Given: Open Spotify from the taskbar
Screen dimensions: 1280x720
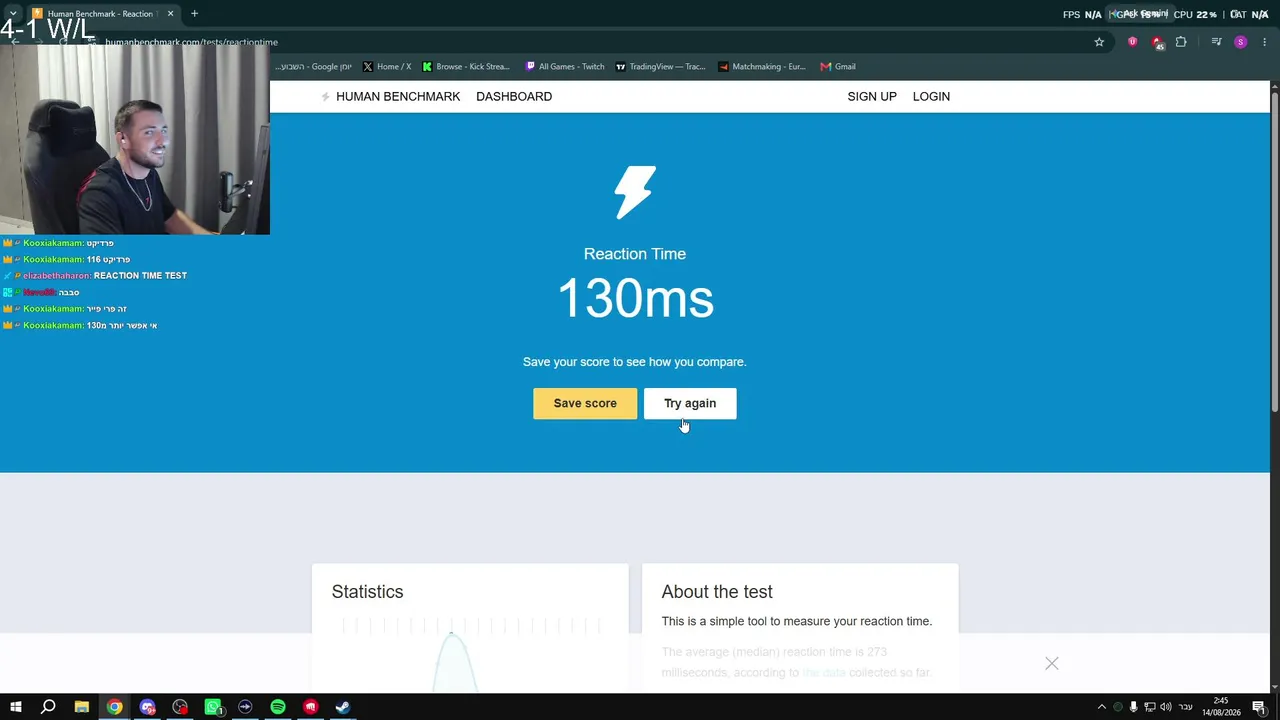Looking at the screenshot, I should [278, 707].
